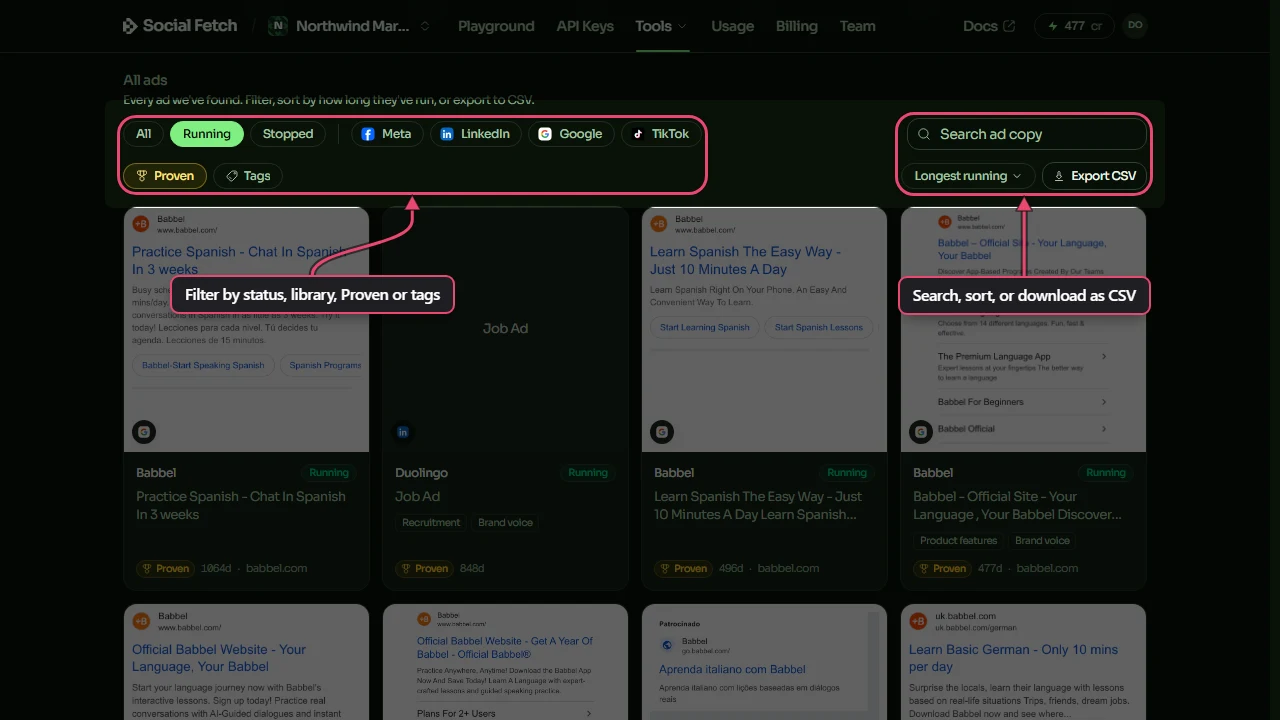Screen dimensions: 1280x720
Task: Click the 477 credits lightning badge
Action: point(1075,26)
